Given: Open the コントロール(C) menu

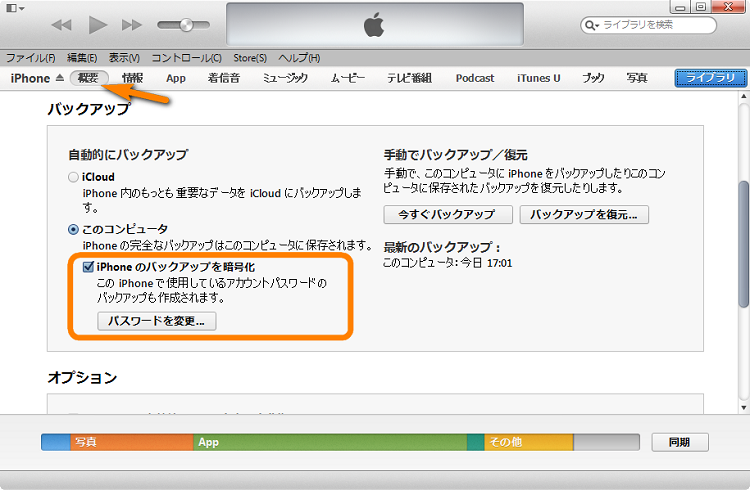Looking at the screenshot, I should tap(187, 58).
